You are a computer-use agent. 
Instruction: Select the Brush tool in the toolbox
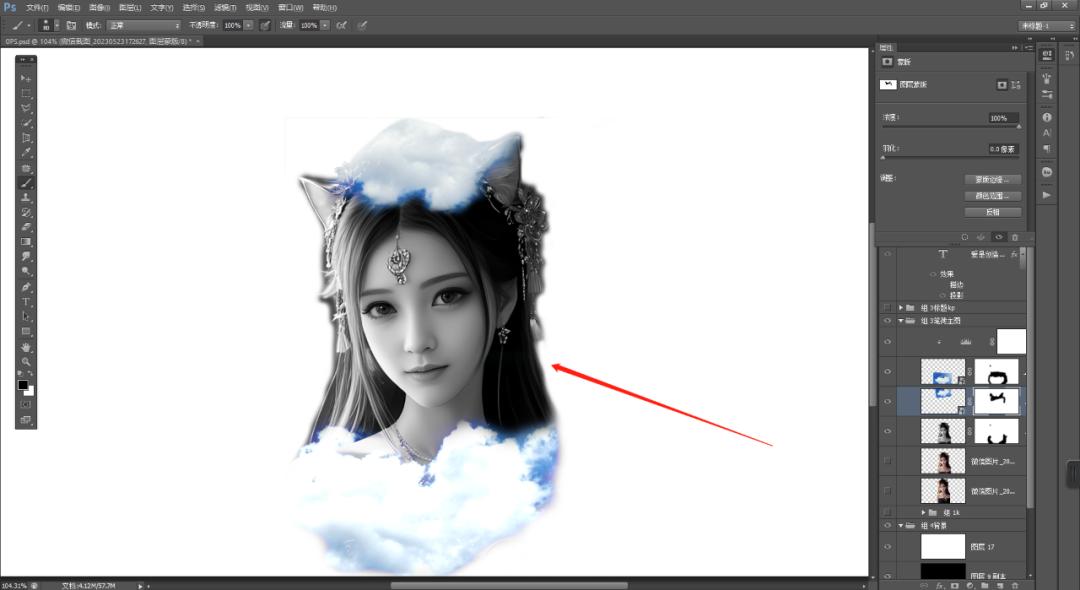[26, 183]
